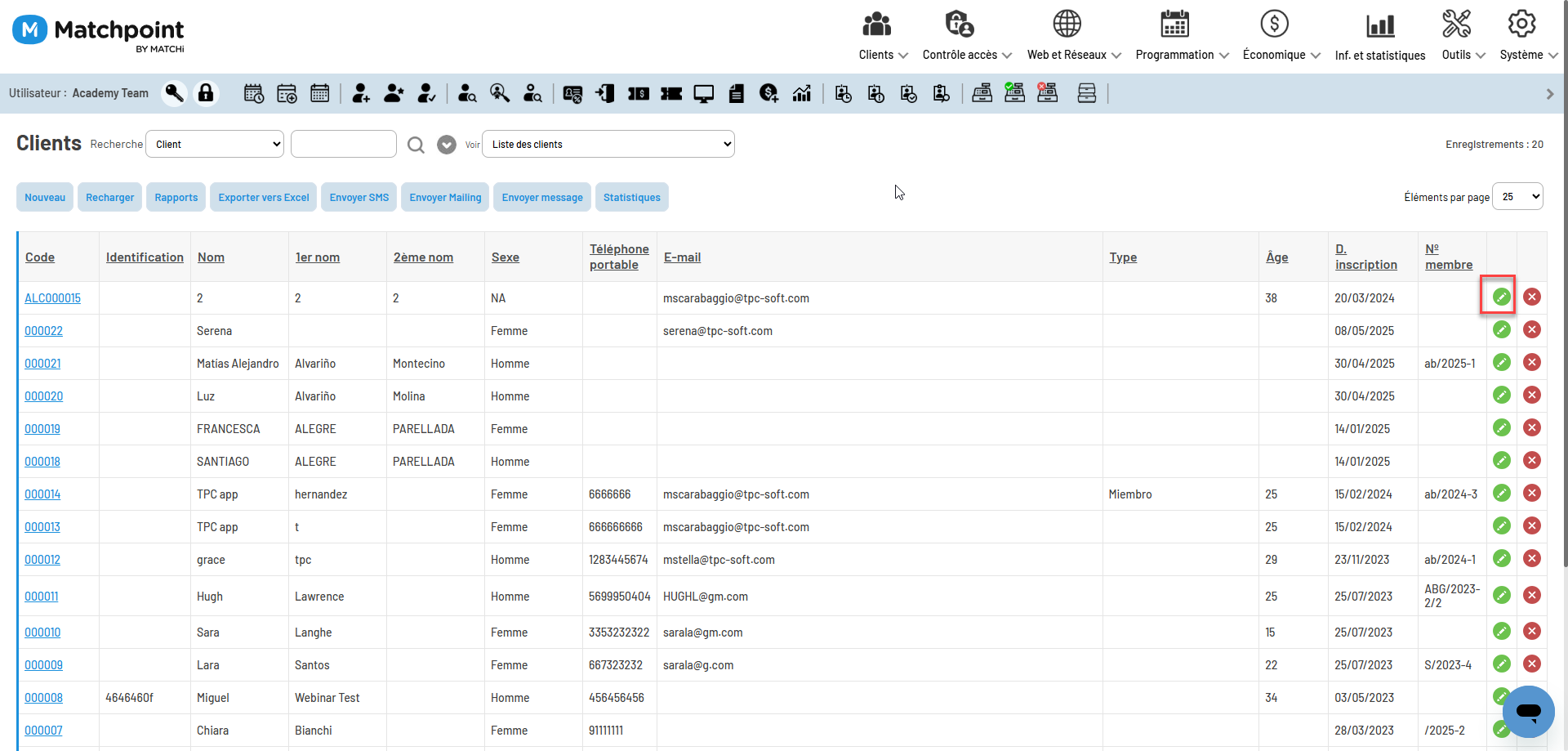Sort by the Âge column header

(1277, 257)
